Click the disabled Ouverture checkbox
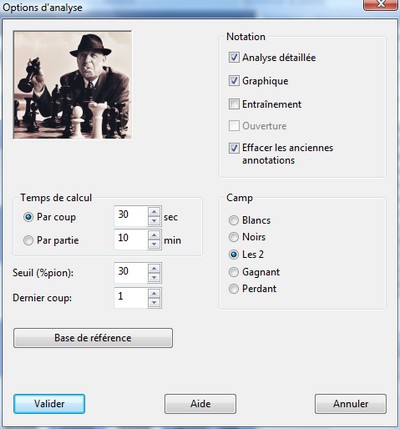400x429 pixels. point(234,126)
